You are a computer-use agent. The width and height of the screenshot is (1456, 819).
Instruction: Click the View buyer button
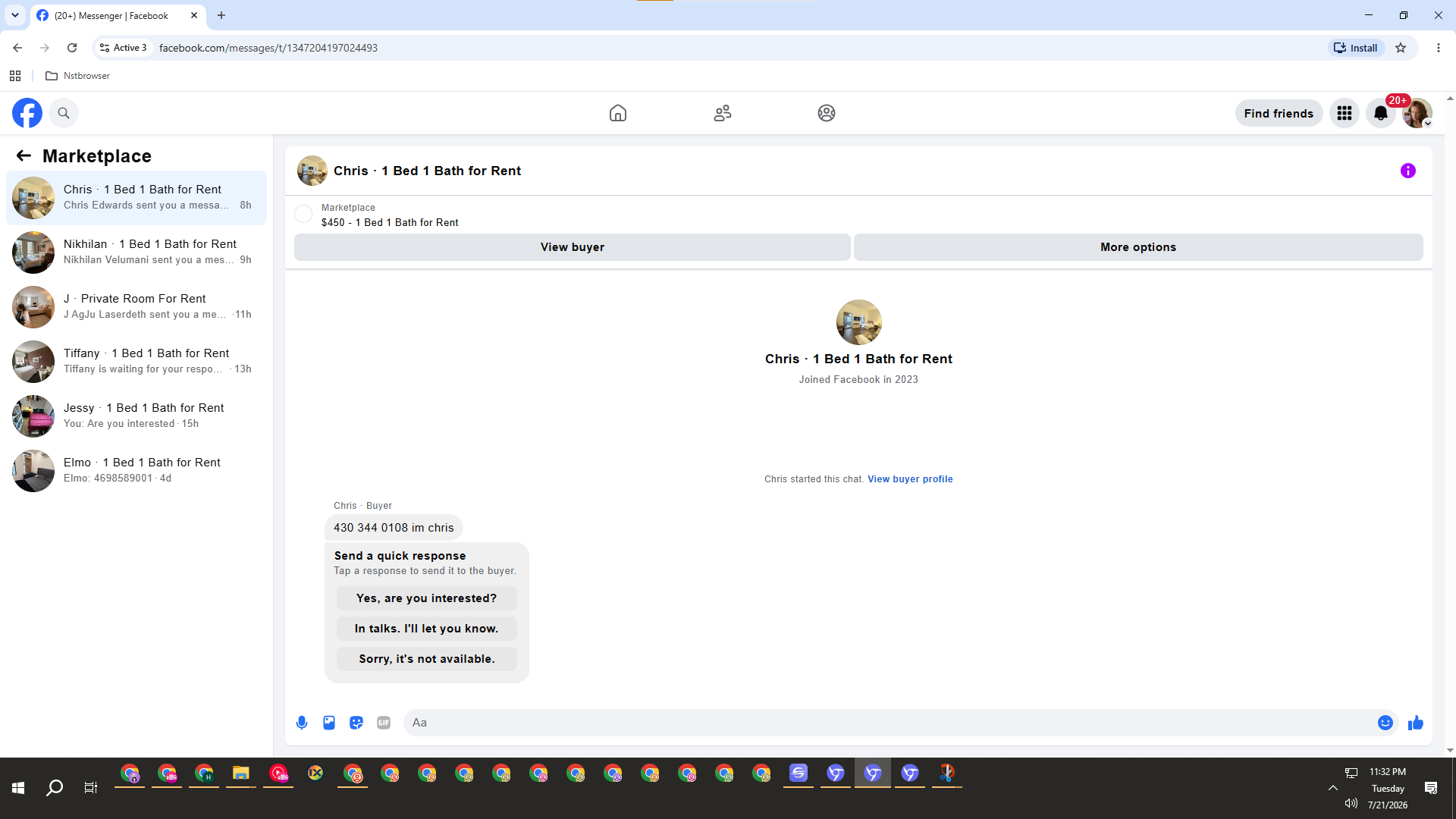pos(573,247)
